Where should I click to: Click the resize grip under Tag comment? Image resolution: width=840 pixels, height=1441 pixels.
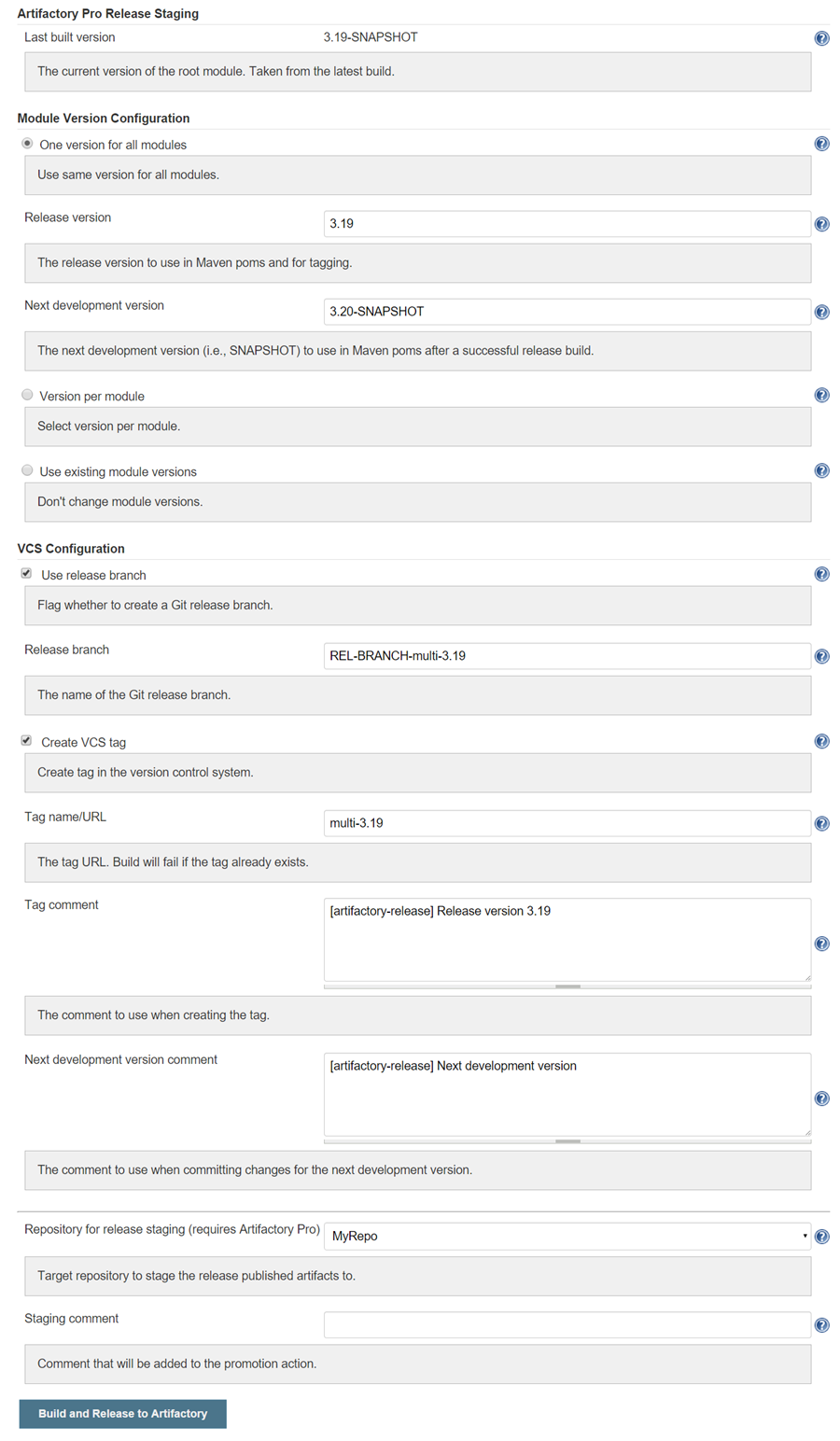[x=567, y=986]
